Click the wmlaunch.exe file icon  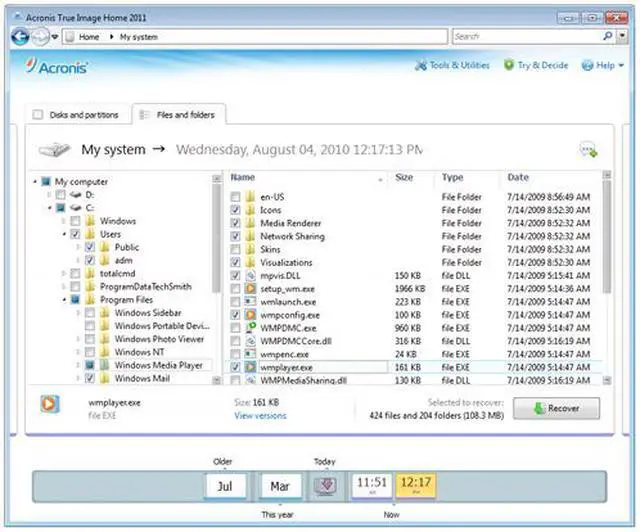click(x=250, y=302)
